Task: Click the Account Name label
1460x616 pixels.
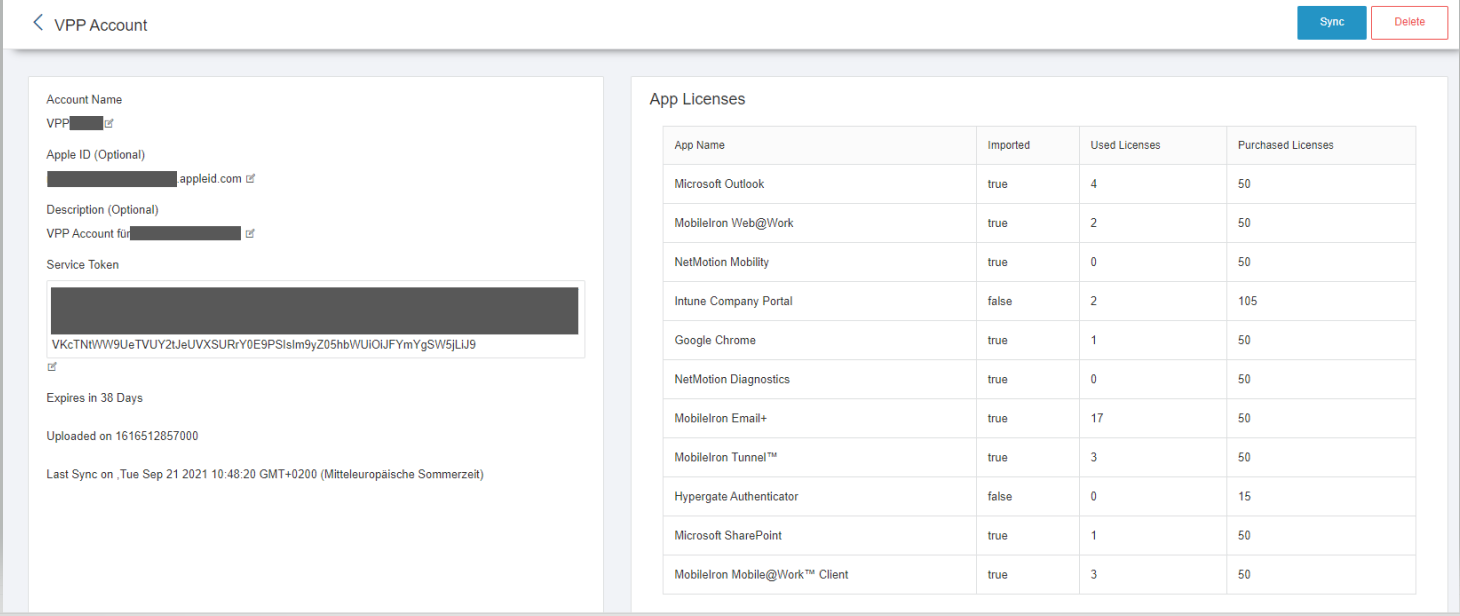Action: tap(85, 100)
